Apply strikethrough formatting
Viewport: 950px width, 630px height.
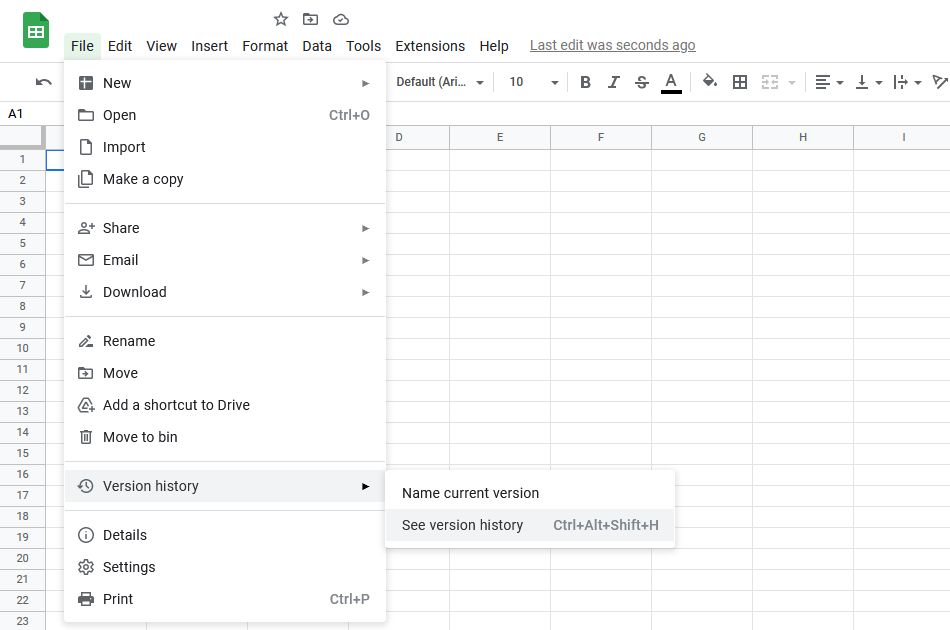(641, 82)
